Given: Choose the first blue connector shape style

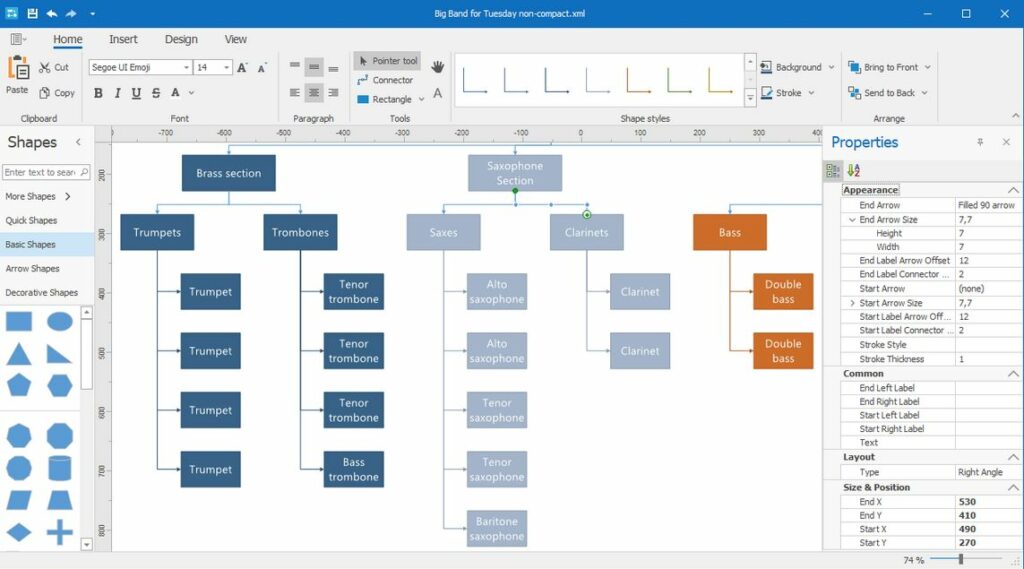Looking at the screenshot, I should pos(474,80).
